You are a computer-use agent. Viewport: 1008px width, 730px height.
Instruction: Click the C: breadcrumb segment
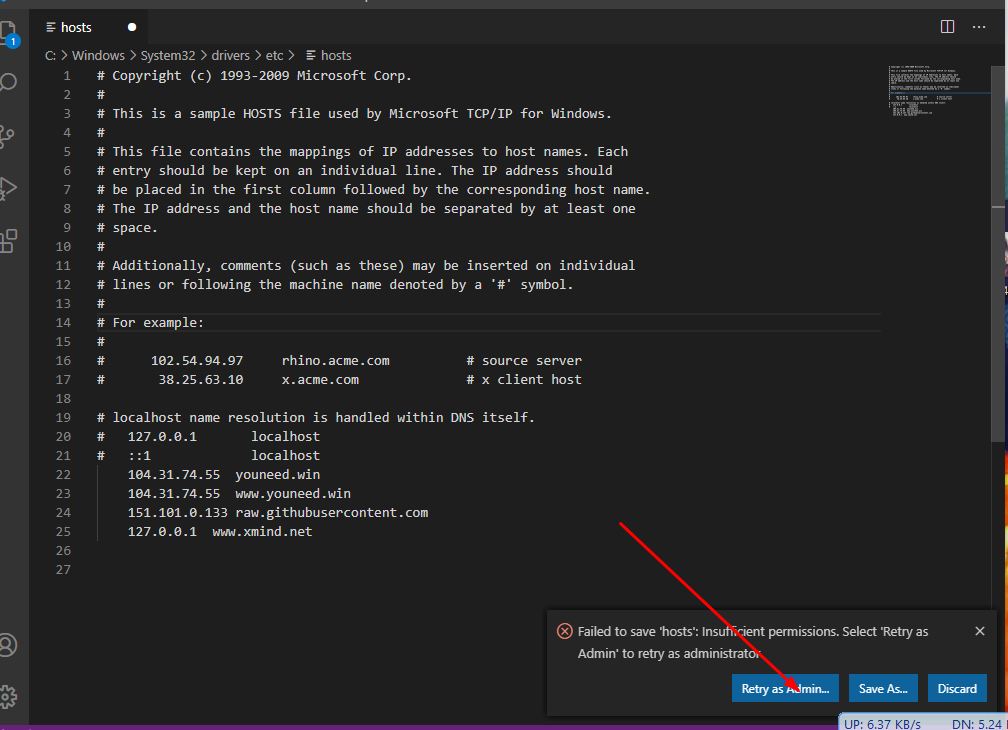(50, 55)
